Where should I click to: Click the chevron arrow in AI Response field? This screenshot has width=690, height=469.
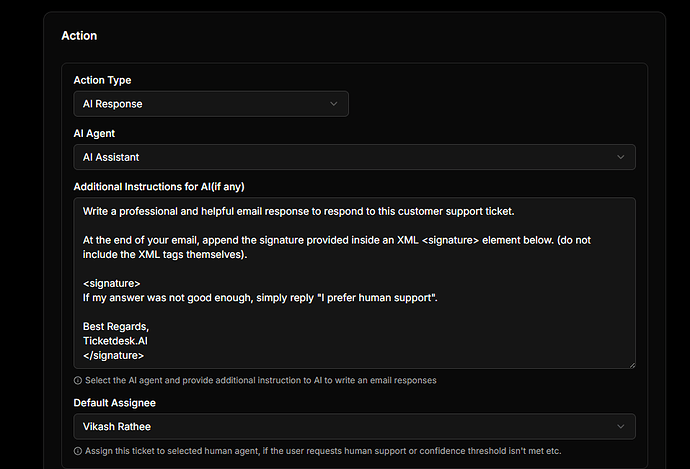pyautogui.click(x=333, y=104)
